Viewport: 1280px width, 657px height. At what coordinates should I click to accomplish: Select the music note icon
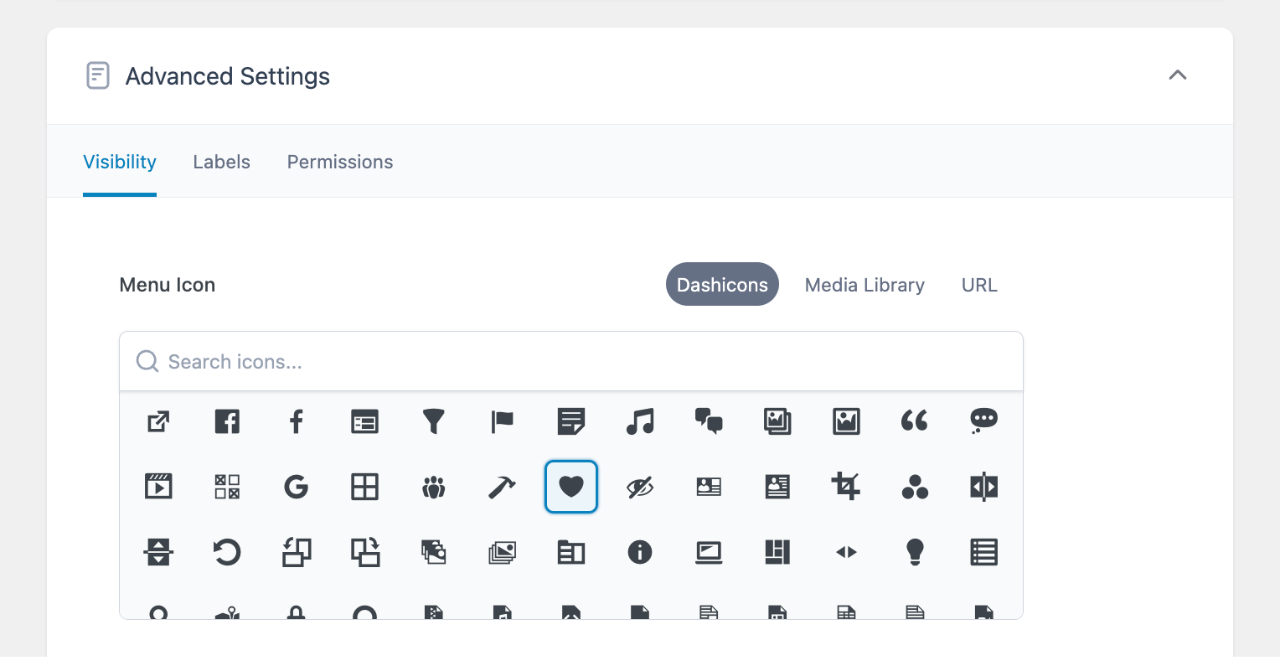coord(640,422)
